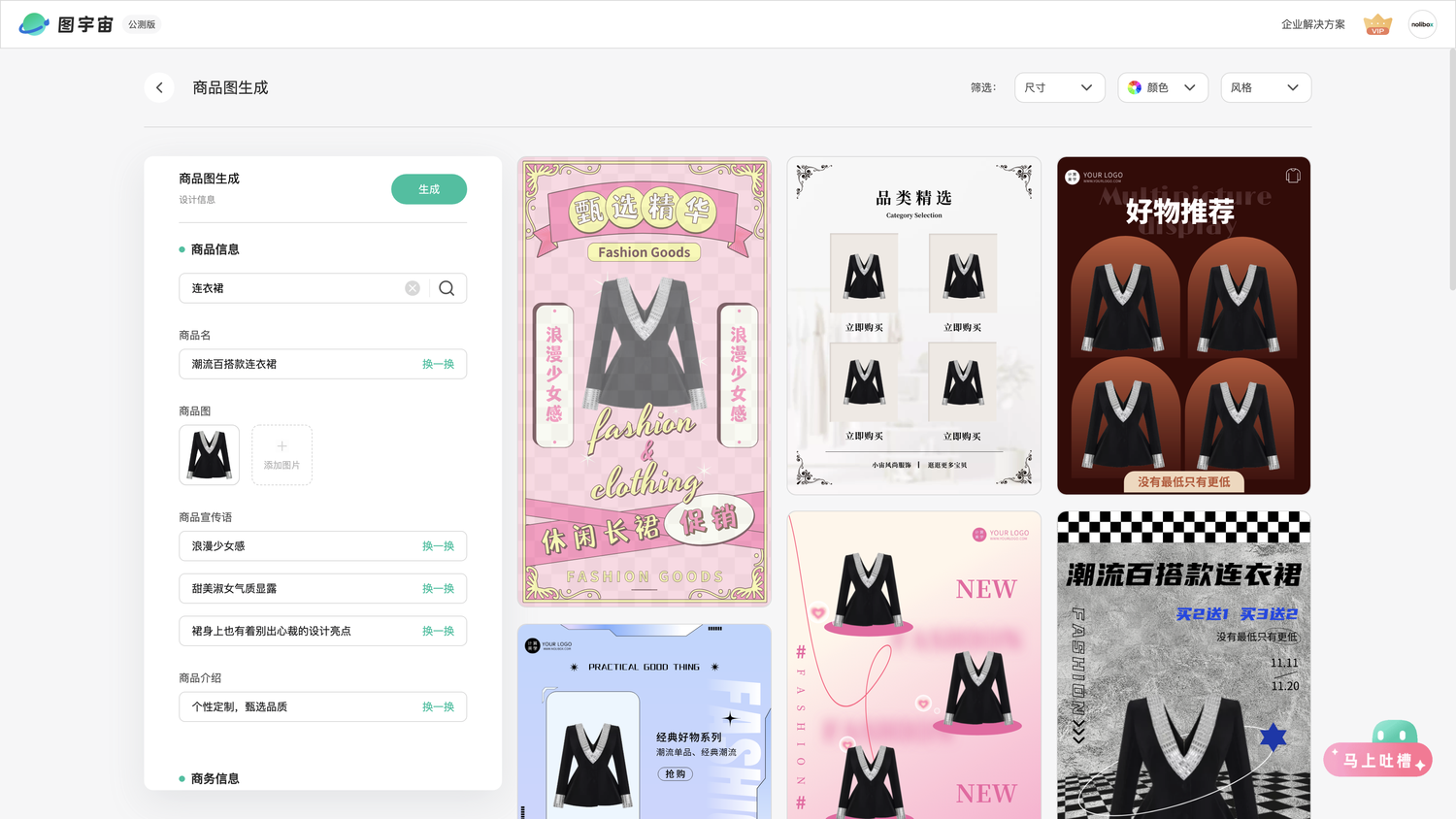Open the nolibox user avatar
The height and width of the screenshot is (819, 1456).
pyautogui.click(x=1422, y=24)
